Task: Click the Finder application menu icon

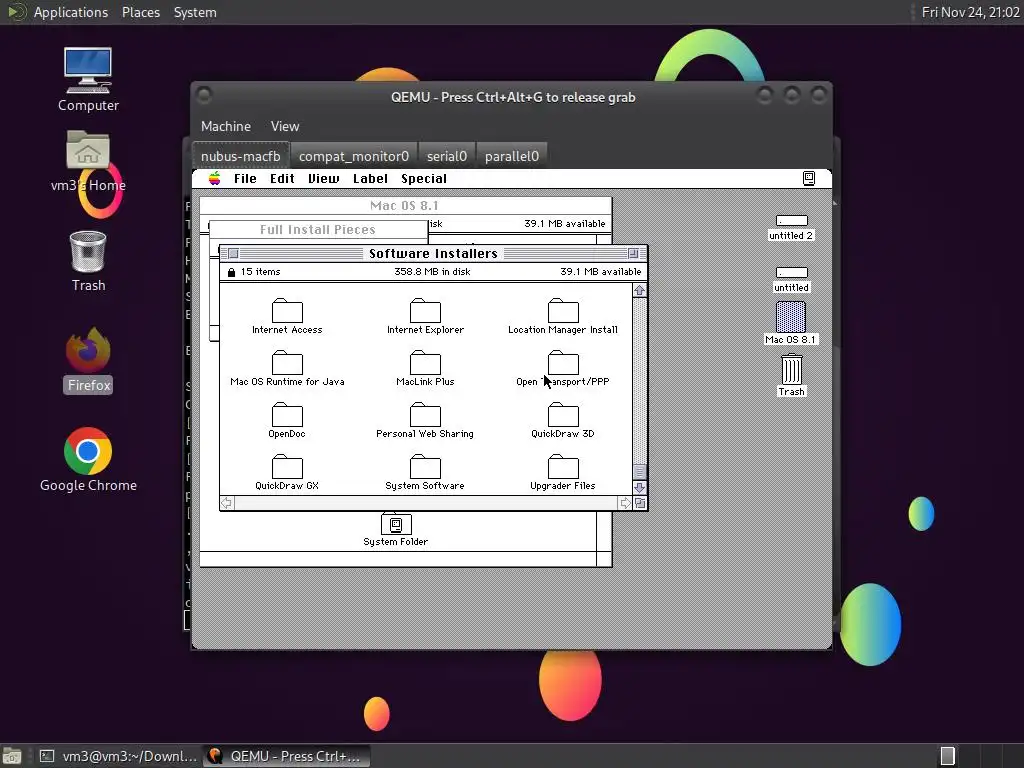Action: (808, 178)
